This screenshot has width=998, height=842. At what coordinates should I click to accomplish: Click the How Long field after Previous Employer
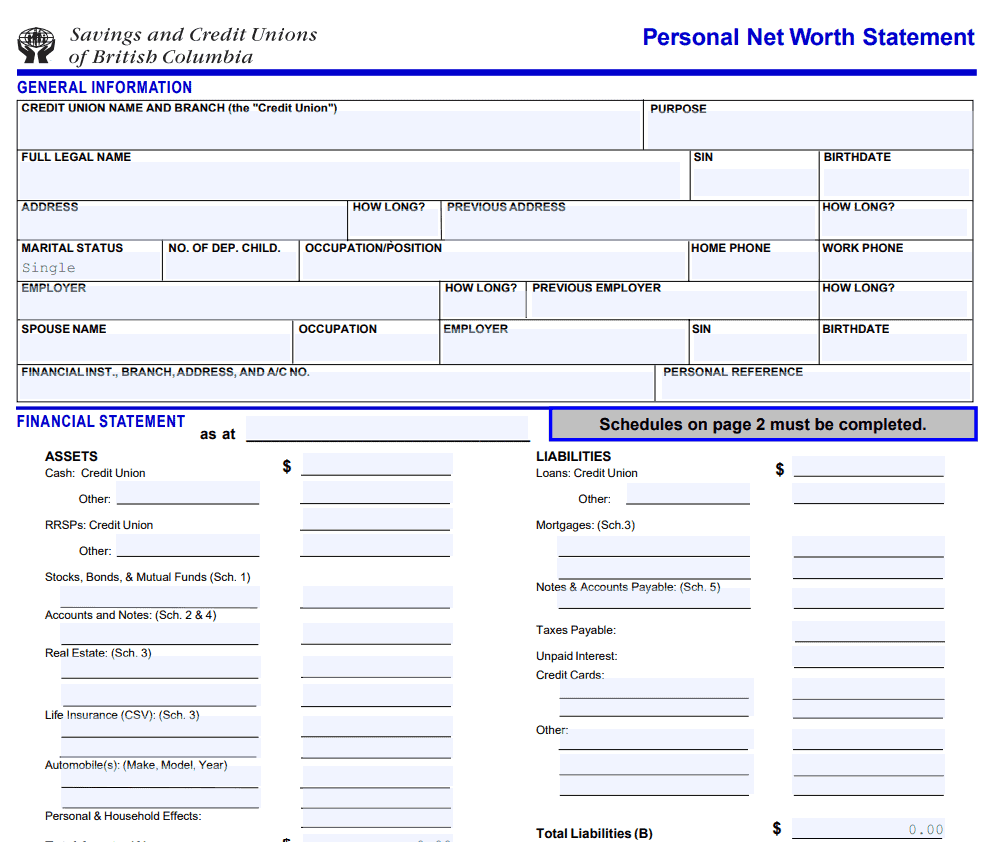click(894, 305)
